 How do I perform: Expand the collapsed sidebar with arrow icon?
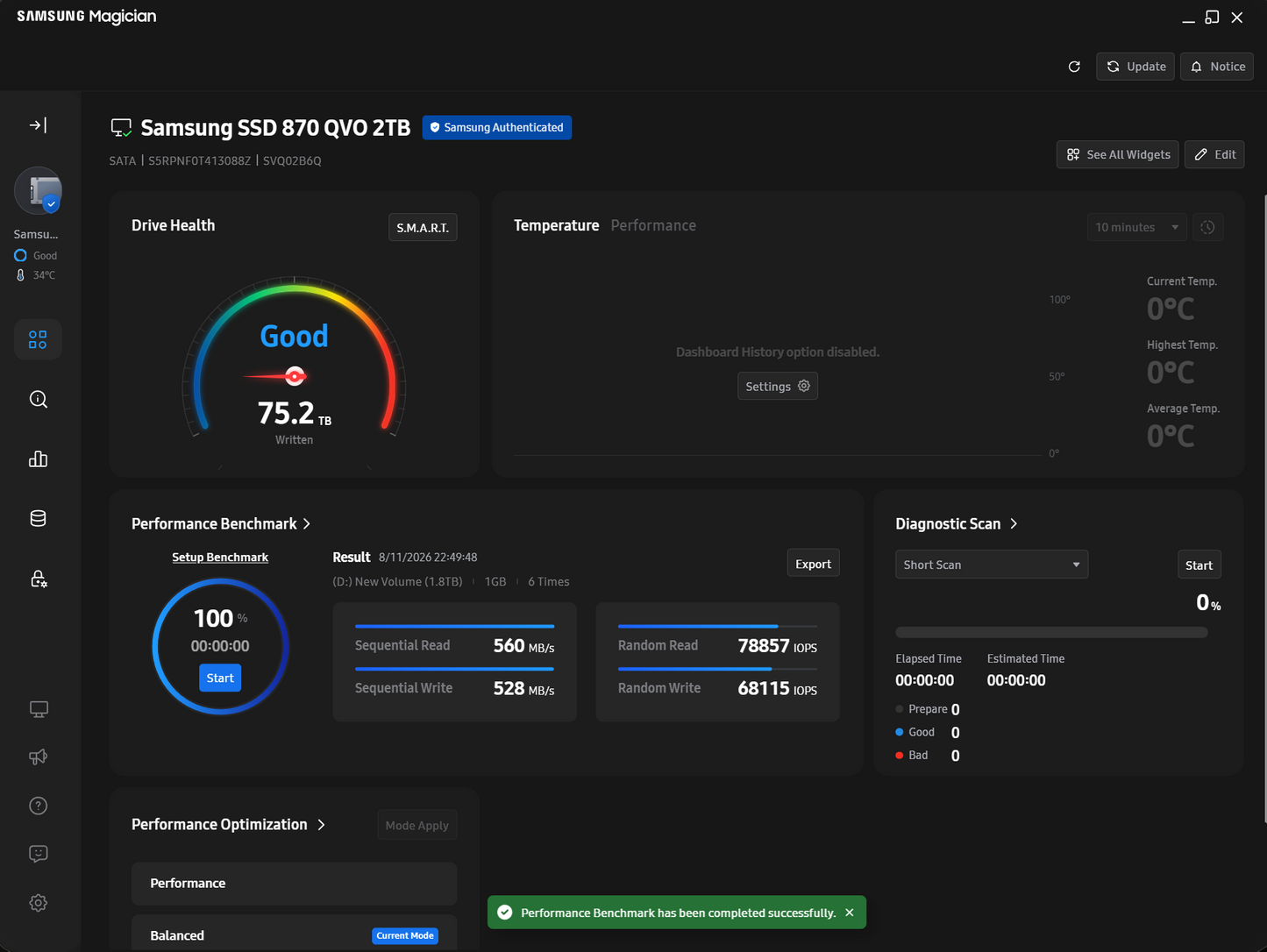pos(38,125)
